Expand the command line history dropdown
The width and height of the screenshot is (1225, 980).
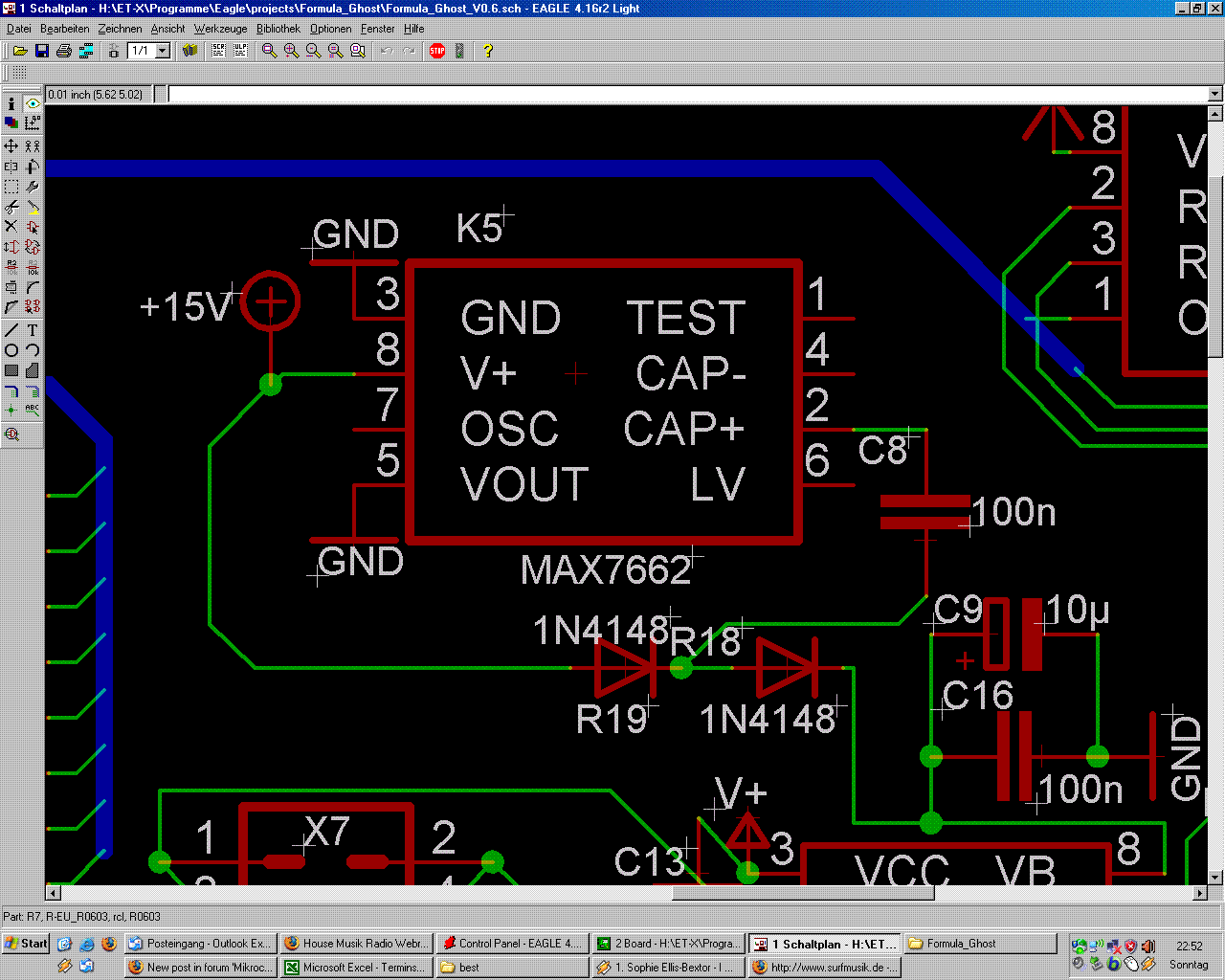coord(1215,94)
